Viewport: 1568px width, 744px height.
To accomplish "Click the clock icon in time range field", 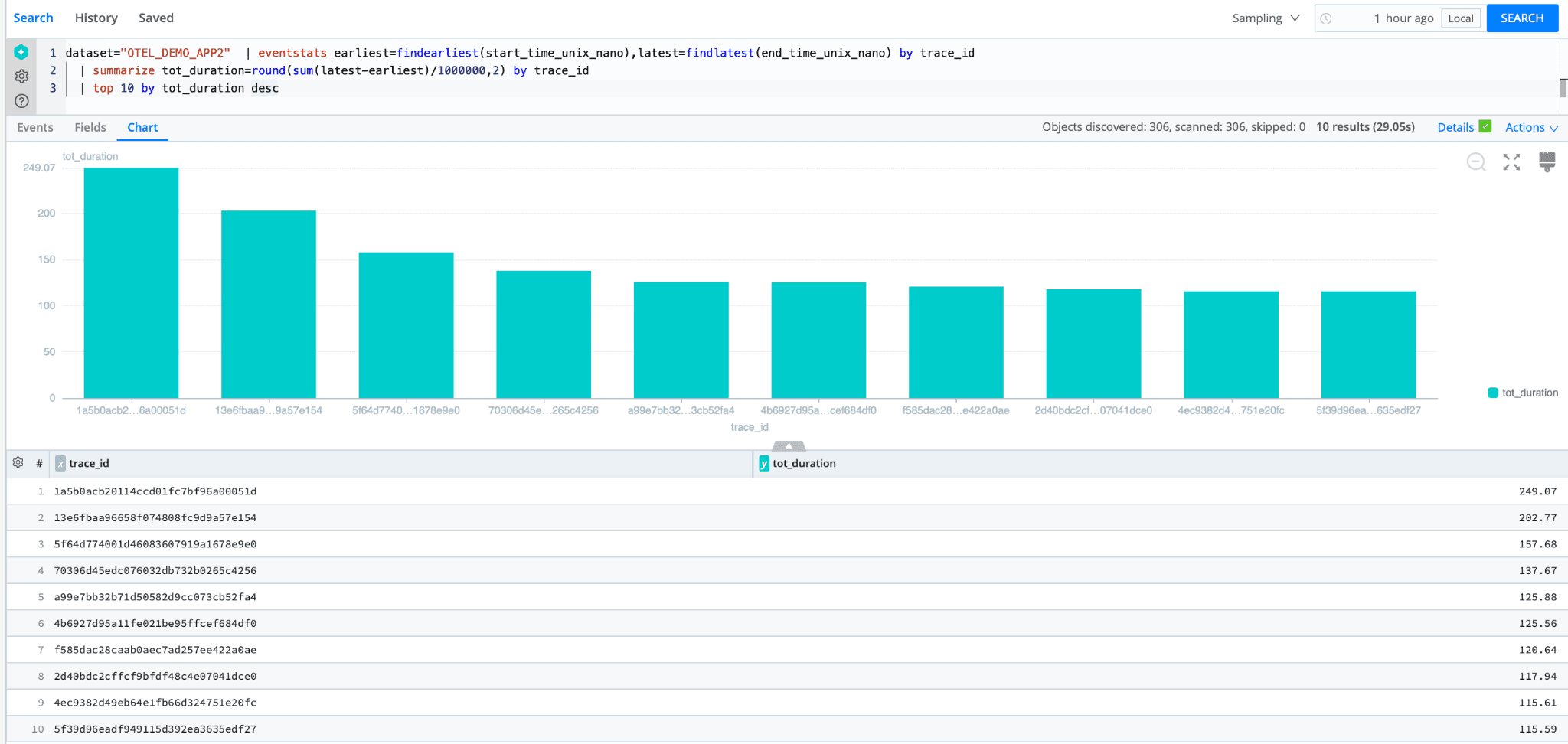I will pos(1326,18).
